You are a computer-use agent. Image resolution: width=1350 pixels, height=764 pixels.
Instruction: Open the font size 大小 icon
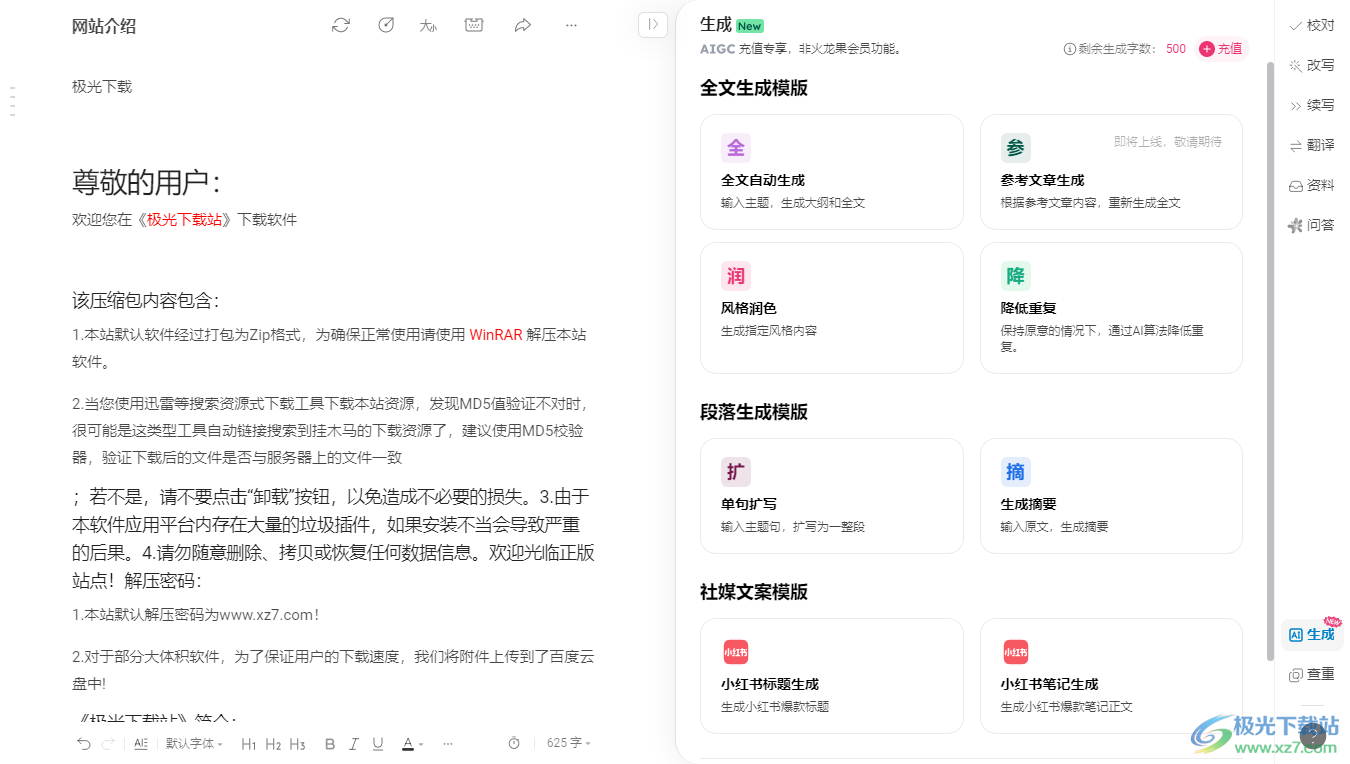429,25
